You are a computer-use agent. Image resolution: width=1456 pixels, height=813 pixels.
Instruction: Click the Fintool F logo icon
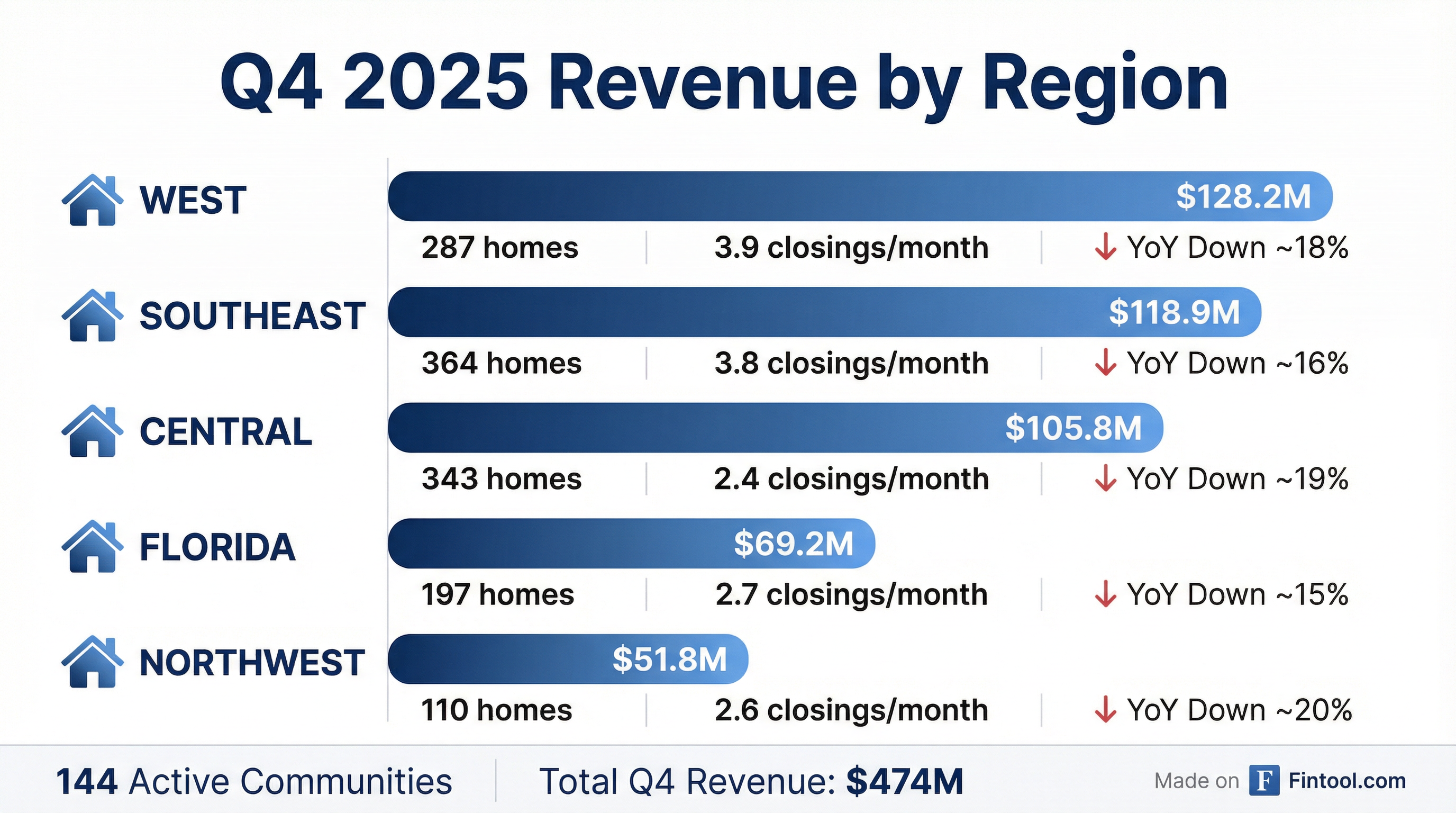coord(1264,781)
